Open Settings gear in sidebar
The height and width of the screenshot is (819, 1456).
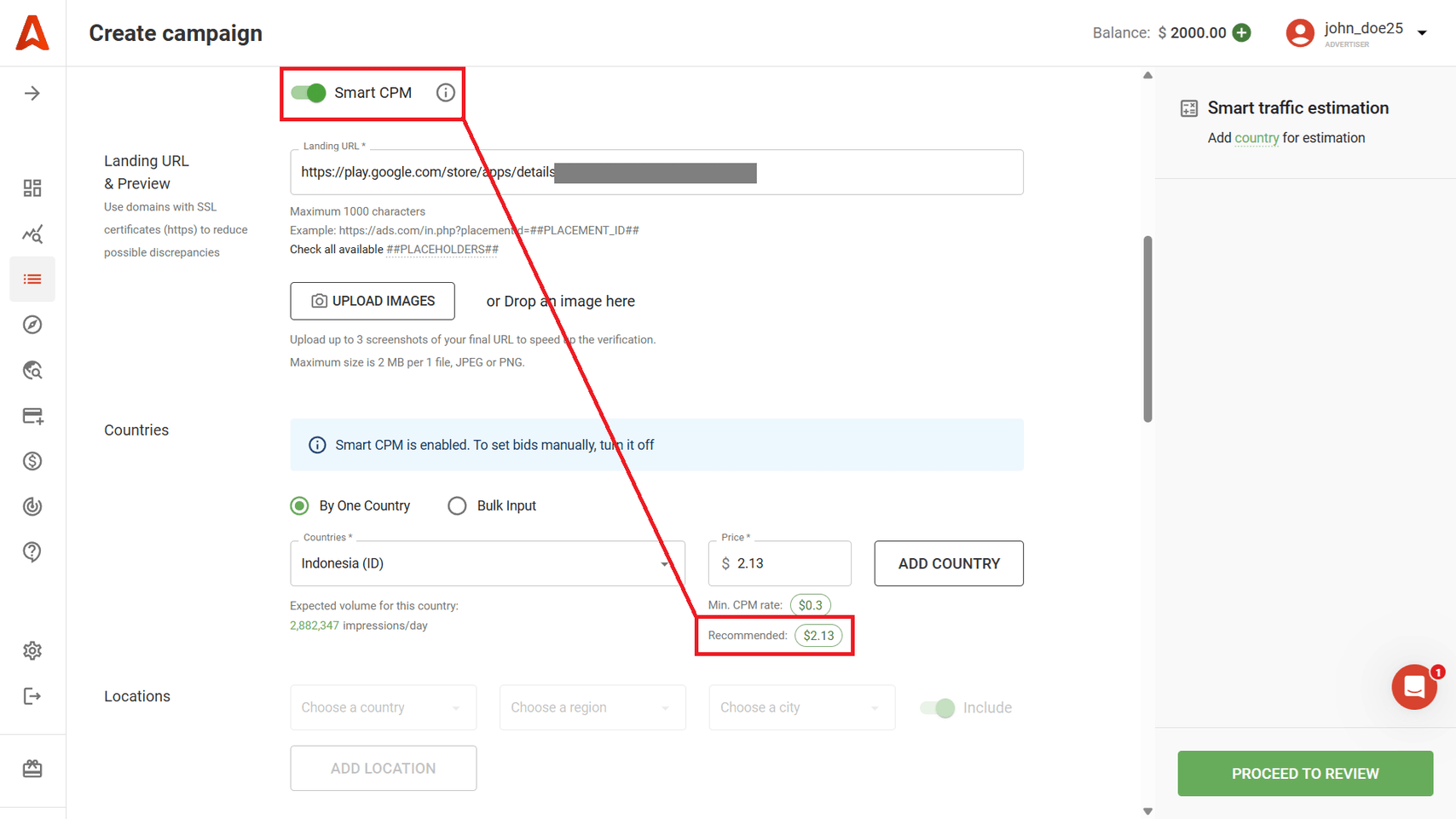point(32,650)
